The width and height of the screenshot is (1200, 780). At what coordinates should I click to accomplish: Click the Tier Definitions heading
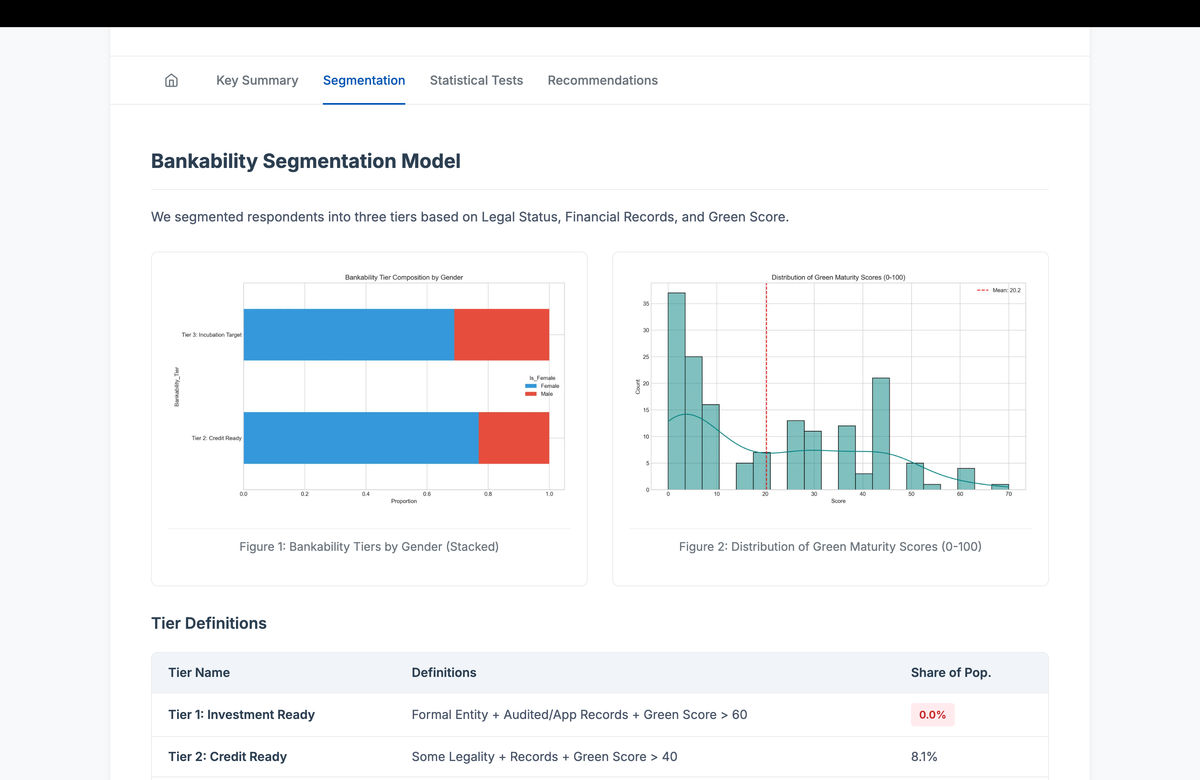208,623
